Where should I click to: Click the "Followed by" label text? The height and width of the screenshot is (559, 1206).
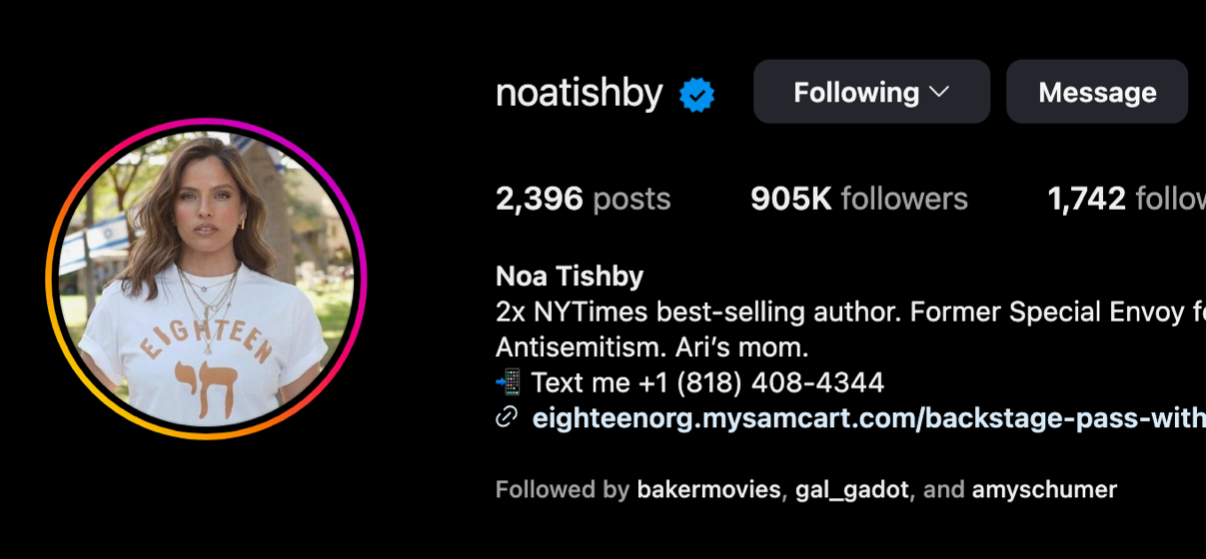coord(562,490)
